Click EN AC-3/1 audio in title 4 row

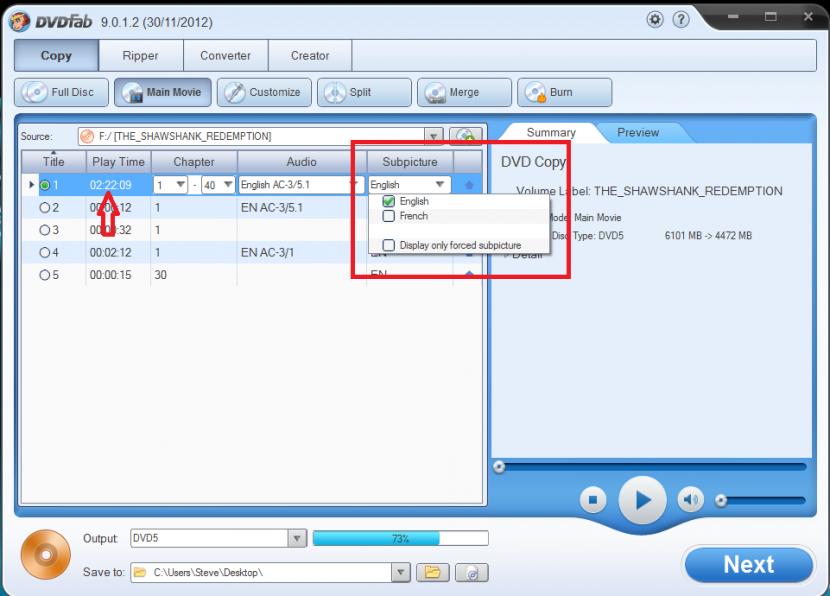point(267,252)
